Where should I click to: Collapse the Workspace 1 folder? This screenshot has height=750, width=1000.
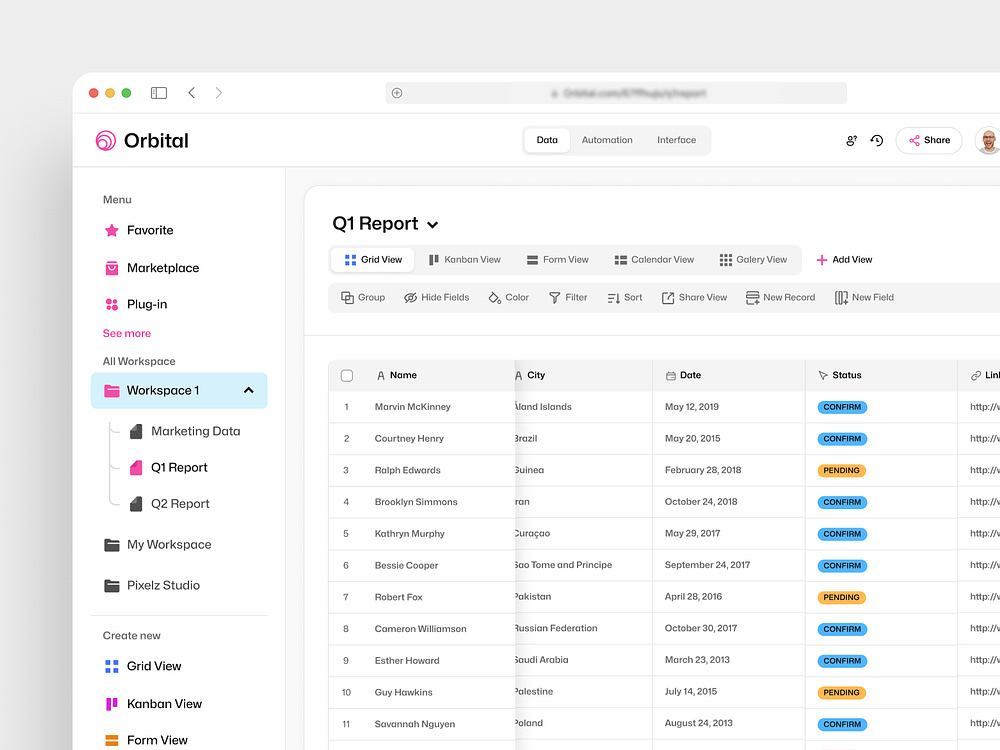coord(248,391)
